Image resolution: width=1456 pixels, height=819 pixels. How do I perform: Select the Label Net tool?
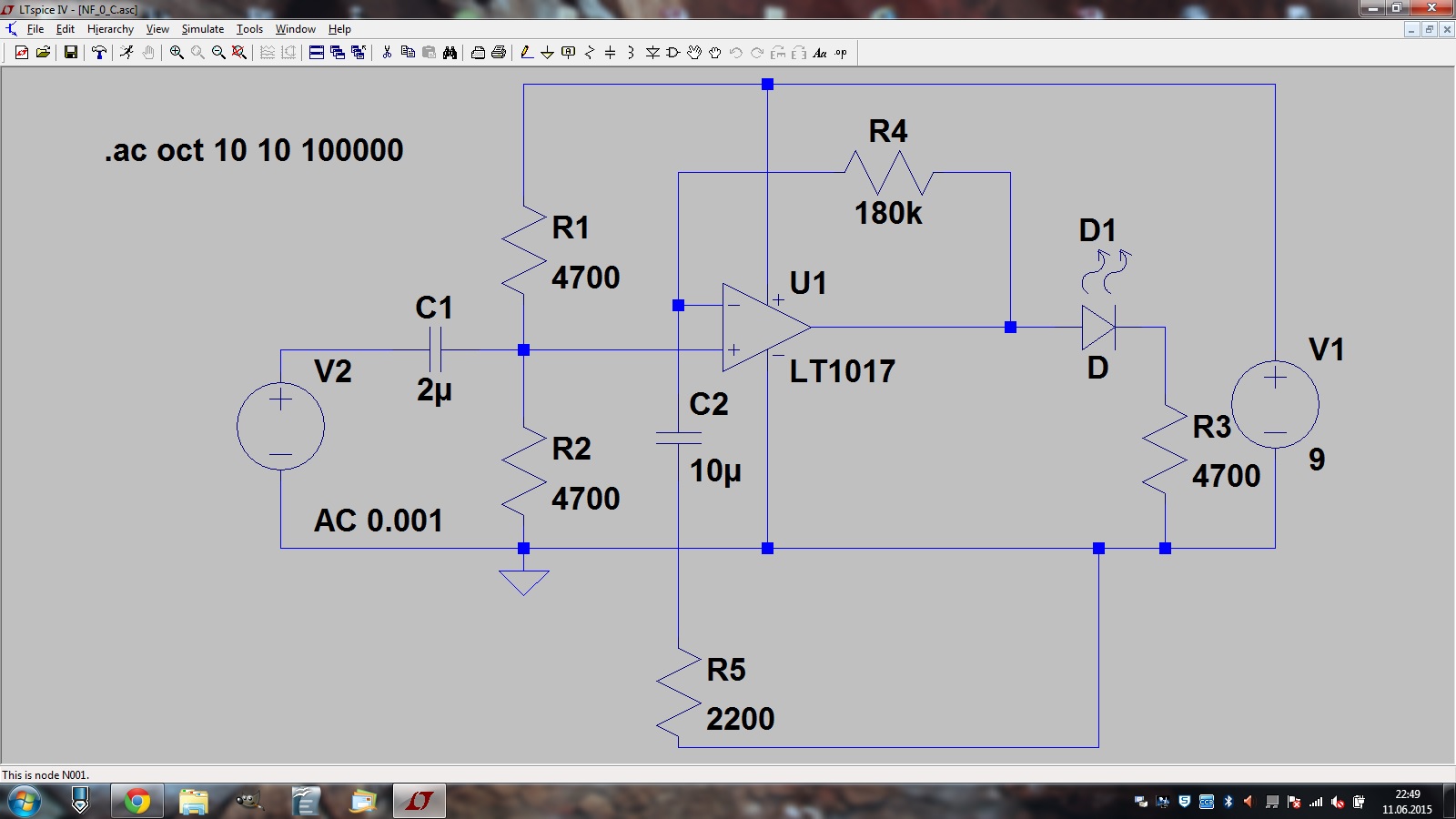tap(568, 53)
